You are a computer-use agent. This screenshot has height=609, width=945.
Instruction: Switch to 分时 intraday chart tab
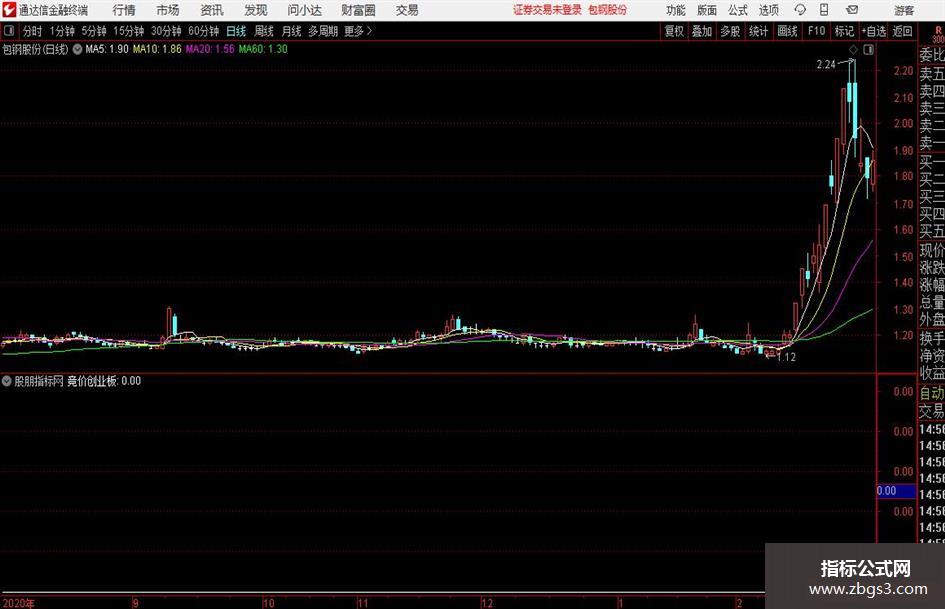(x=32, y=31)
